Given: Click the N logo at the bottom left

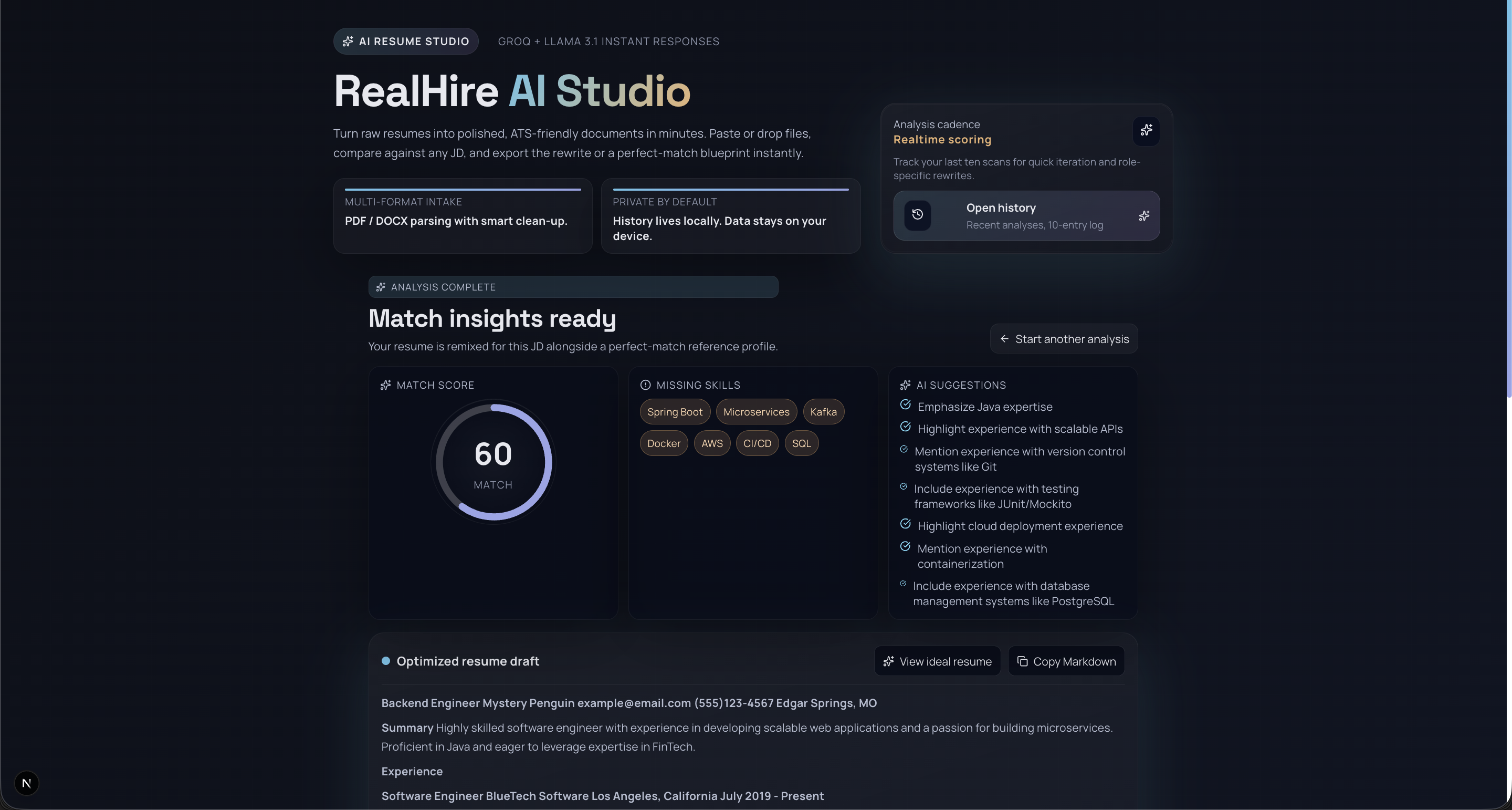Looking at the screenshot, I should click(x=26, y=782).
